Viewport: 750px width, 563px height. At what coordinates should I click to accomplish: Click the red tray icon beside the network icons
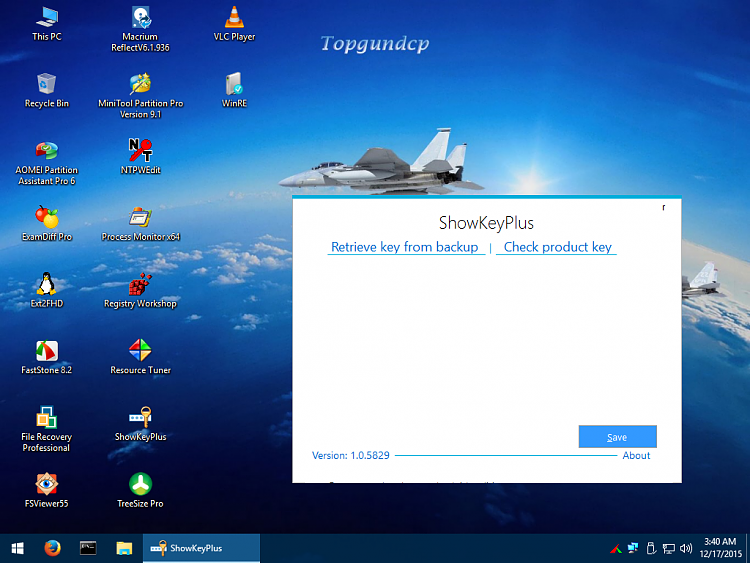[616, 549]
